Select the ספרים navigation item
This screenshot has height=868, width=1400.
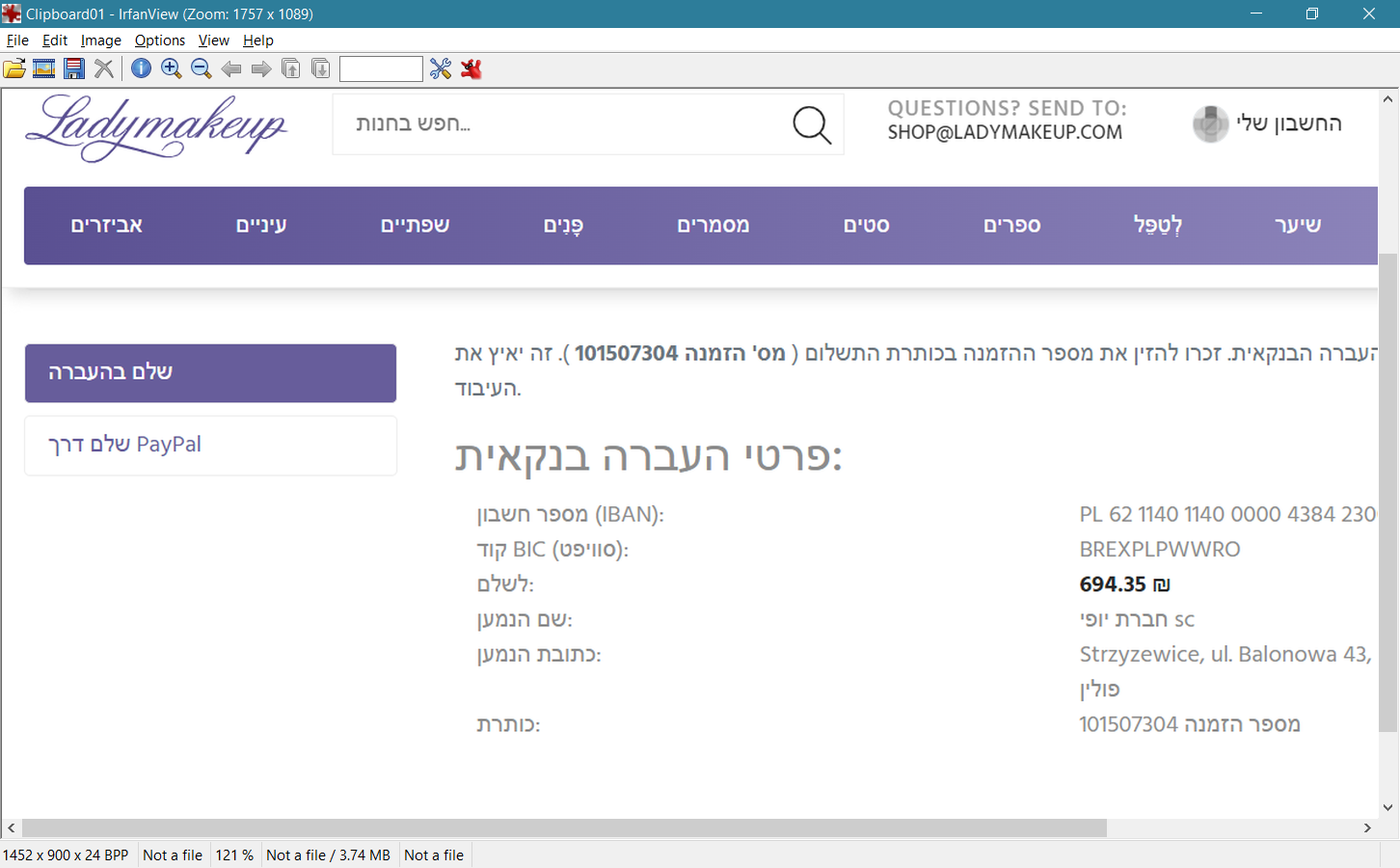pyautogui.click(x=1012, y=226)
